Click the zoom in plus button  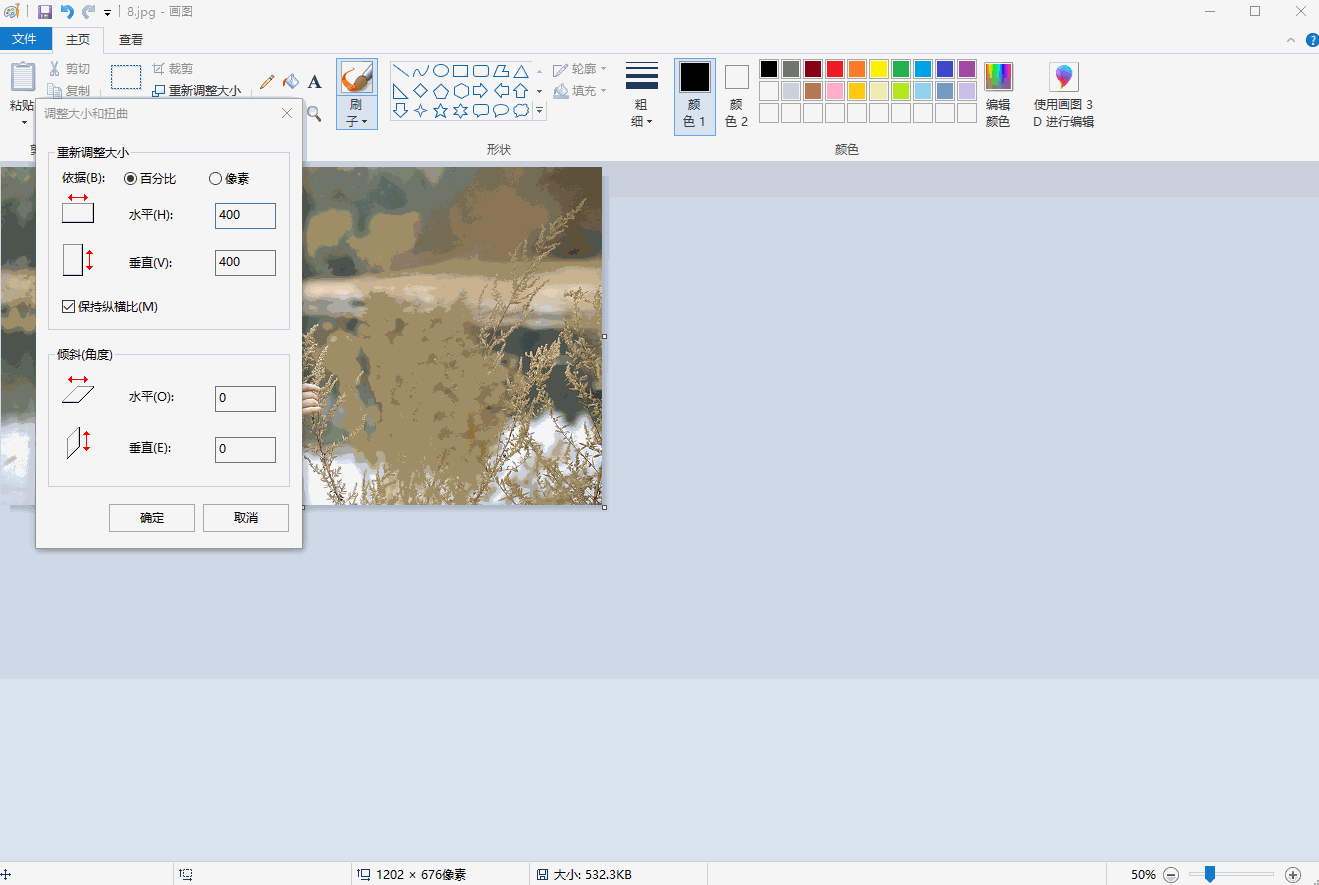1292,874
